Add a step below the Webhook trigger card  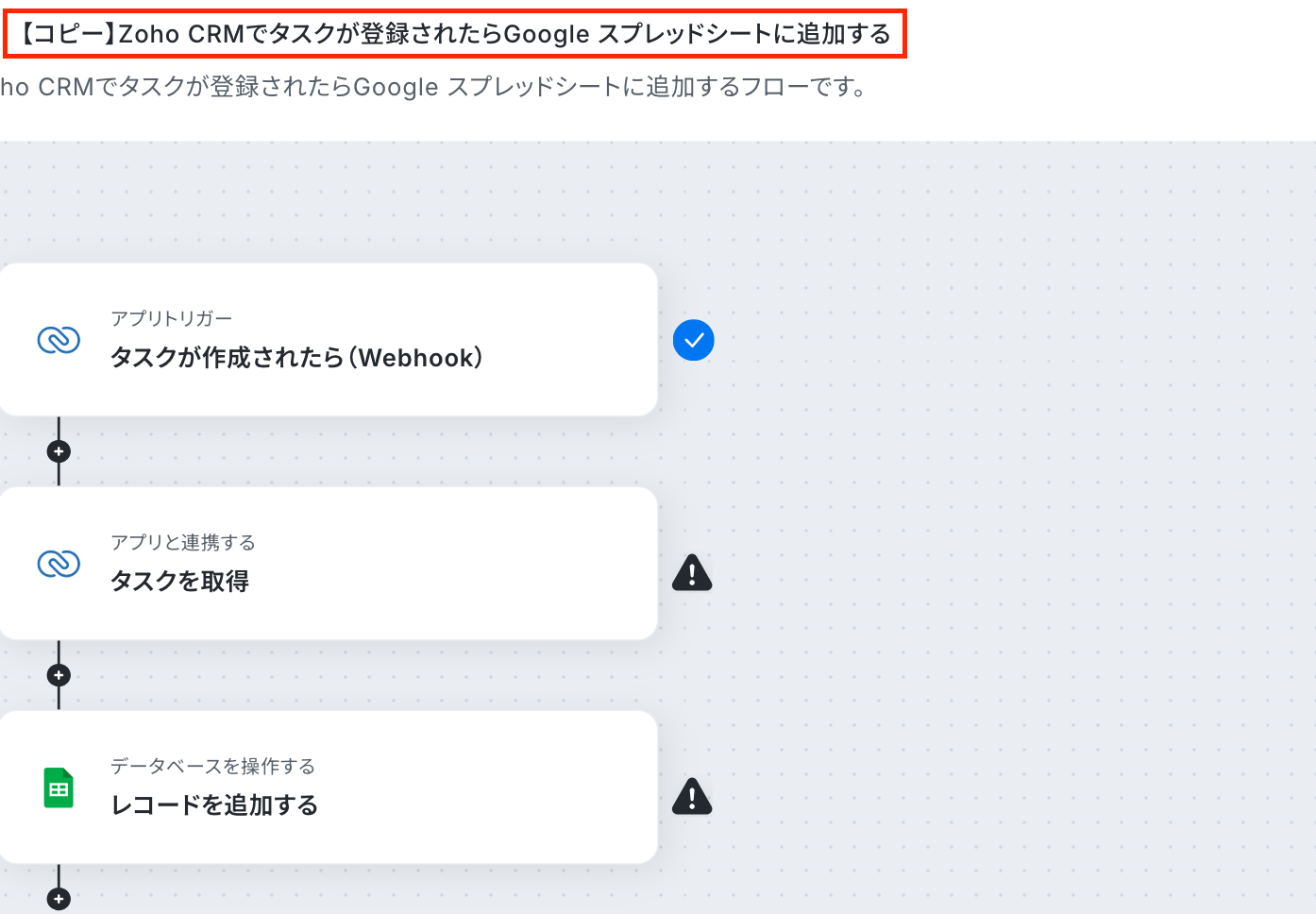point(59,451)
